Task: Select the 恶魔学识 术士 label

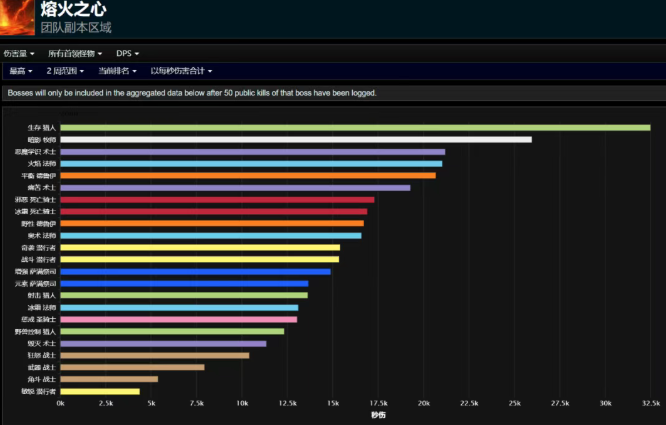Action: [x=36, y=152]
